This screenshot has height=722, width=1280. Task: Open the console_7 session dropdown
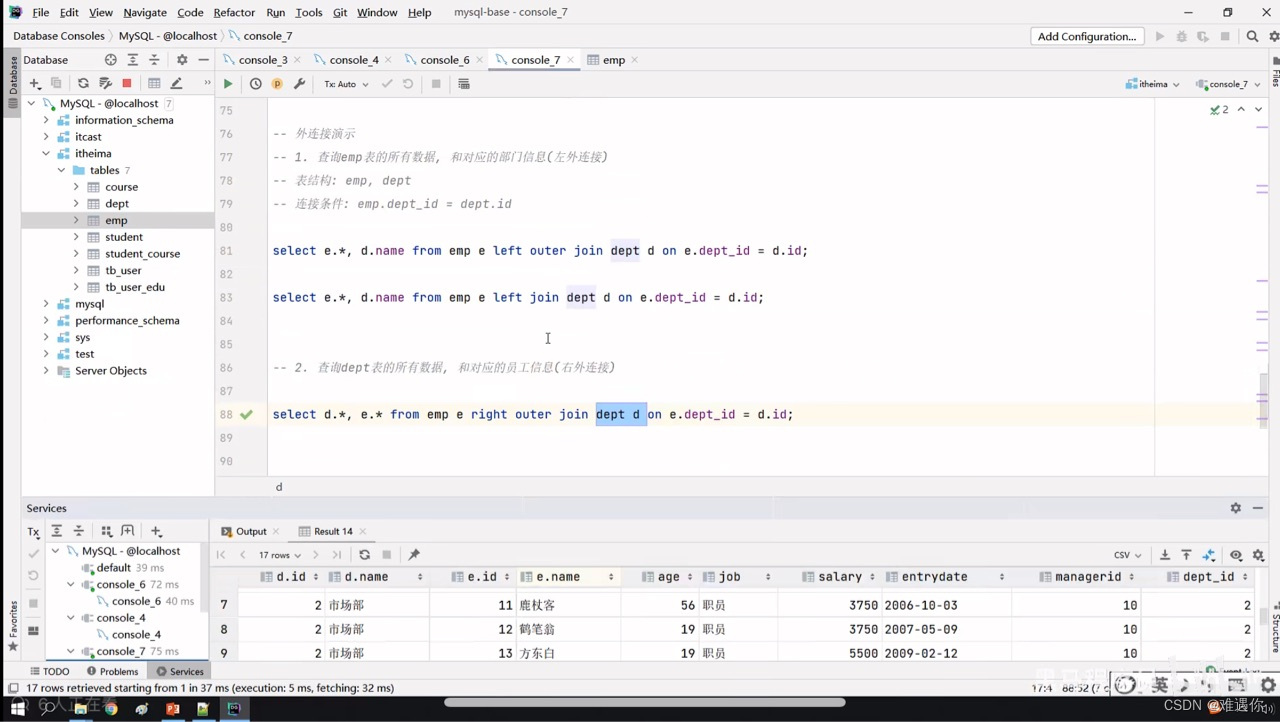pos(1228,84)
